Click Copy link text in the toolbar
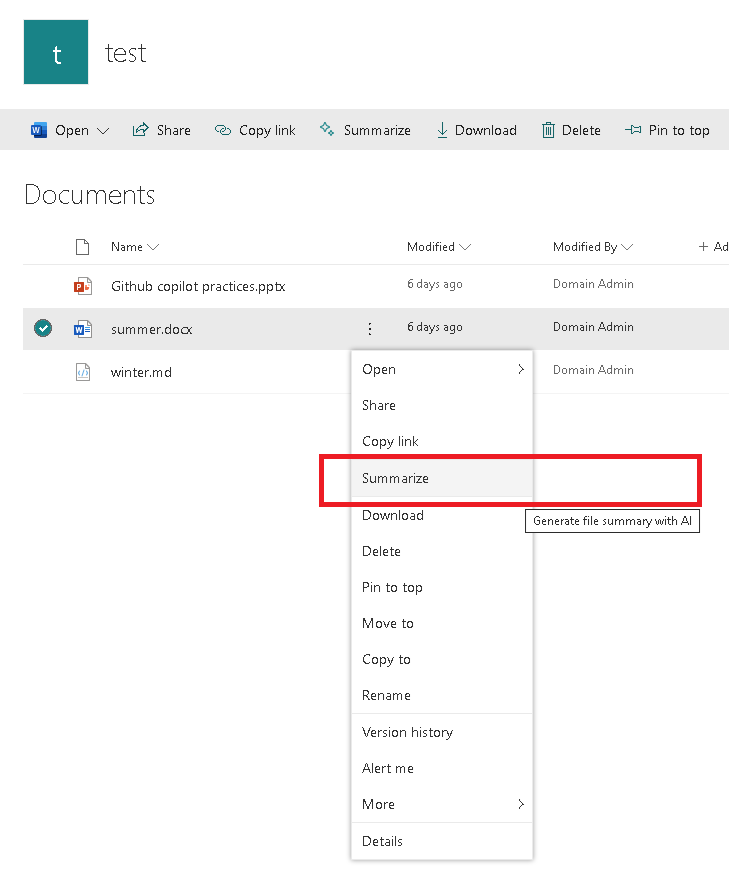Screen dimensions: 729x882 [267, 130]
